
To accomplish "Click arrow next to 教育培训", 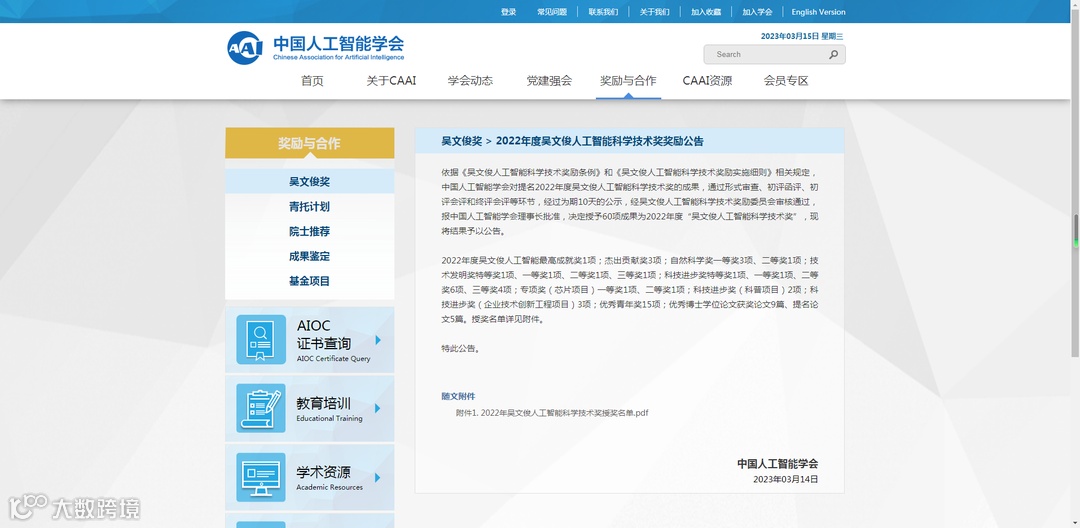I will click(x=378, y=409).
